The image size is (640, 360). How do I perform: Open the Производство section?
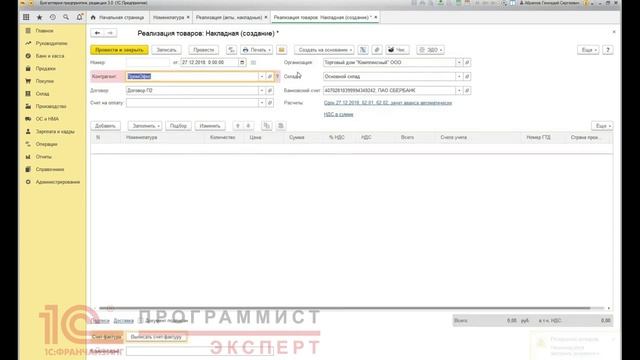[x=51, y=106]
